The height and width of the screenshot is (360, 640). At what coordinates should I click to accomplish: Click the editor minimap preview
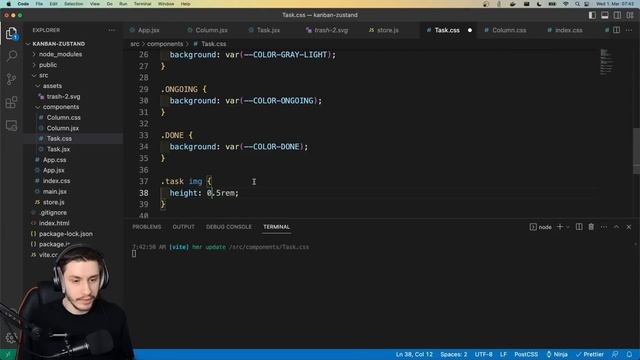click(607, 62)
